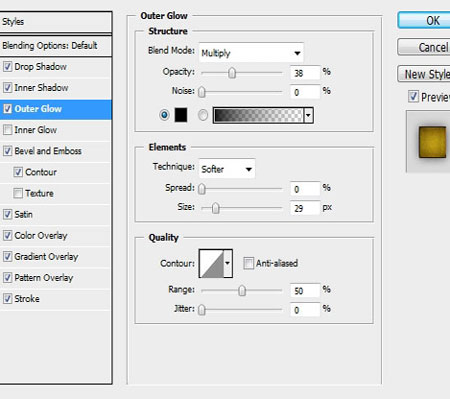Select the Styles header in list
The image size is (450, 399).
point(55,22)
